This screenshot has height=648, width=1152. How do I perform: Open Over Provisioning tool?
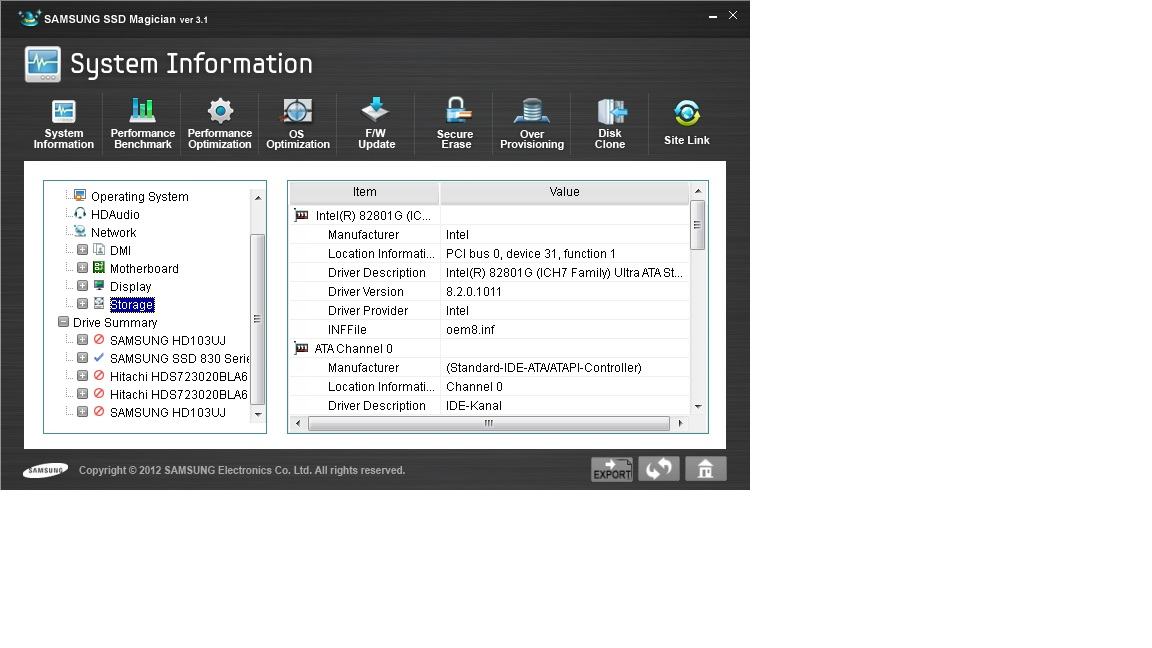tap(532, 124)
